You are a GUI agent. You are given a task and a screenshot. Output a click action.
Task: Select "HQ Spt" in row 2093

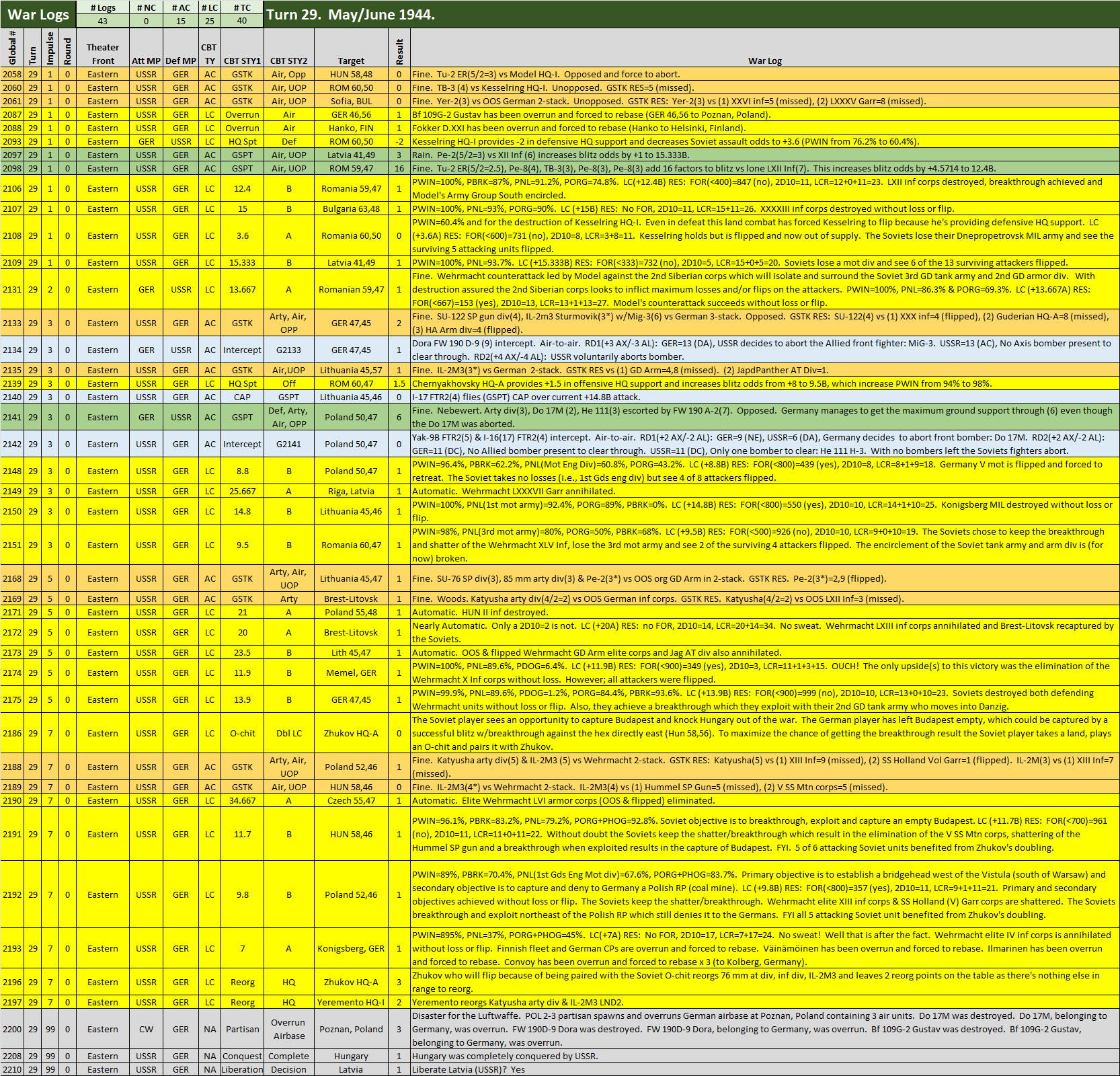pyautogui.click(x=242, y=141)
